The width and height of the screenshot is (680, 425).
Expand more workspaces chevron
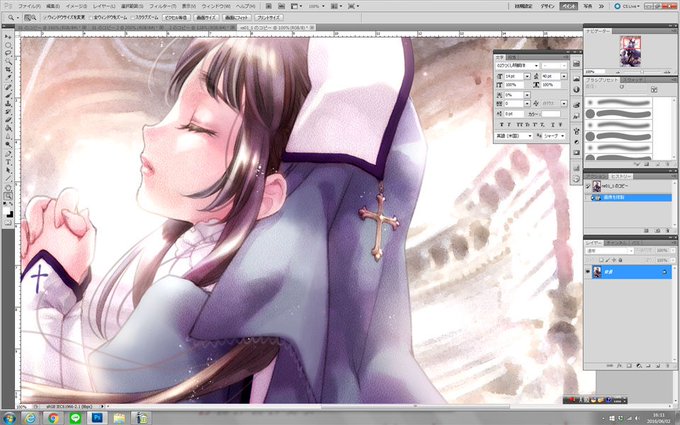602,6
